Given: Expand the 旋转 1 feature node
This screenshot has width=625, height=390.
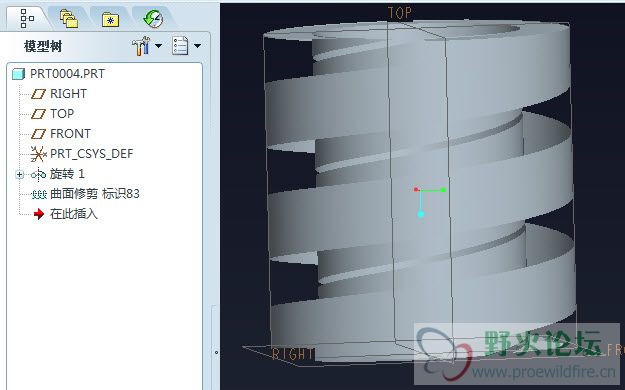Looking at the screenshot, I should 19,174.
